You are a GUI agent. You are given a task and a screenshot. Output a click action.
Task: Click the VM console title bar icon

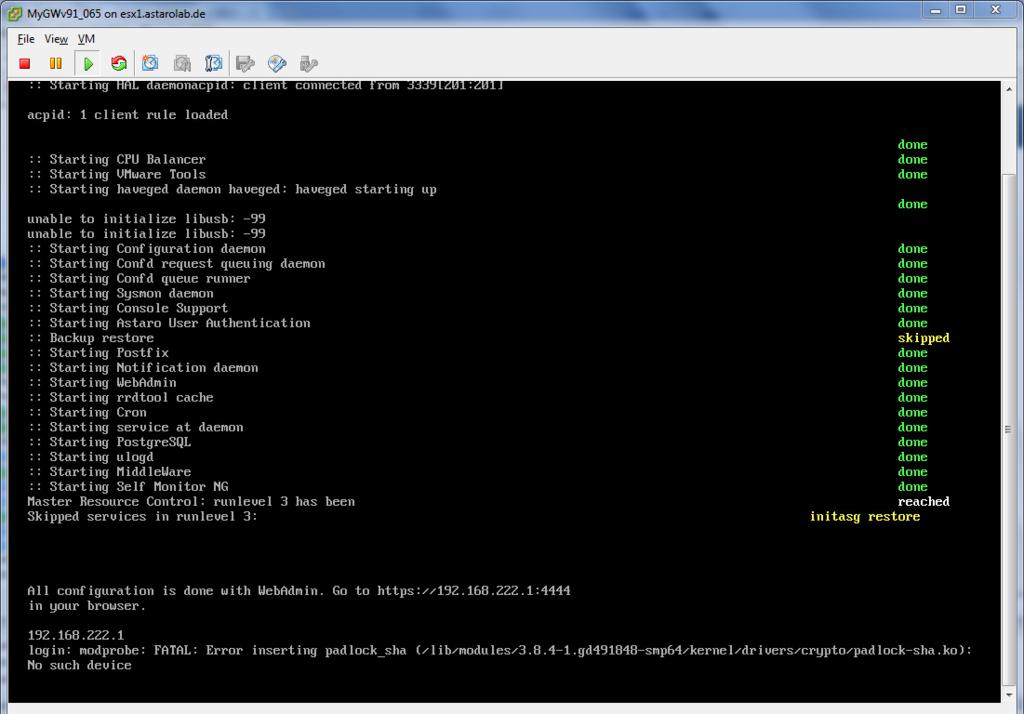(14, 14)
